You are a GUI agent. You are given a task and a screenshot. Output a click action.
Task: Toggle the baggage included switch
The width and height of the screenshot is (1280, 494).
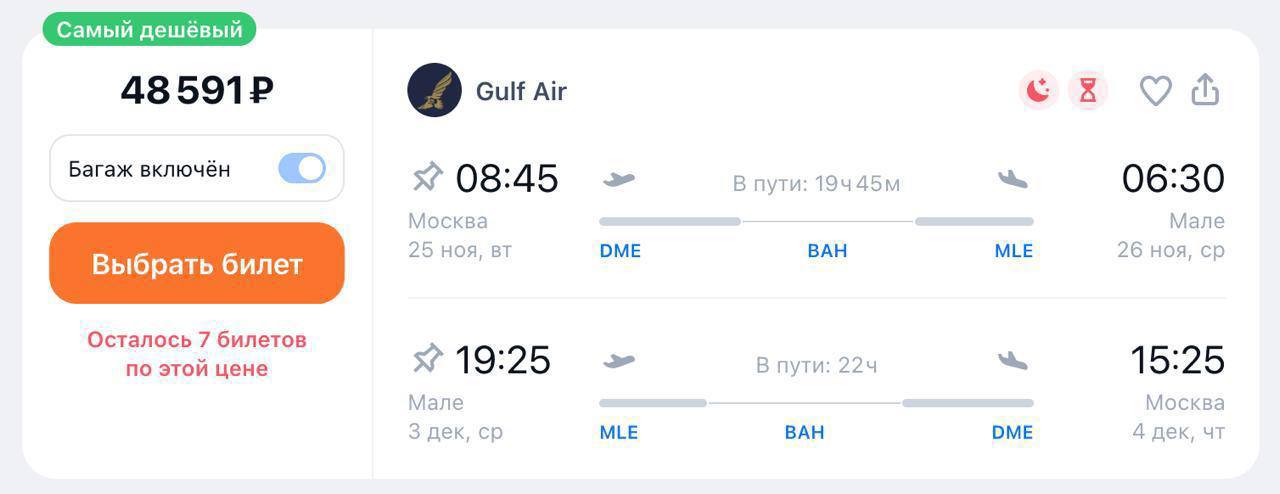(x=301, y=168)
